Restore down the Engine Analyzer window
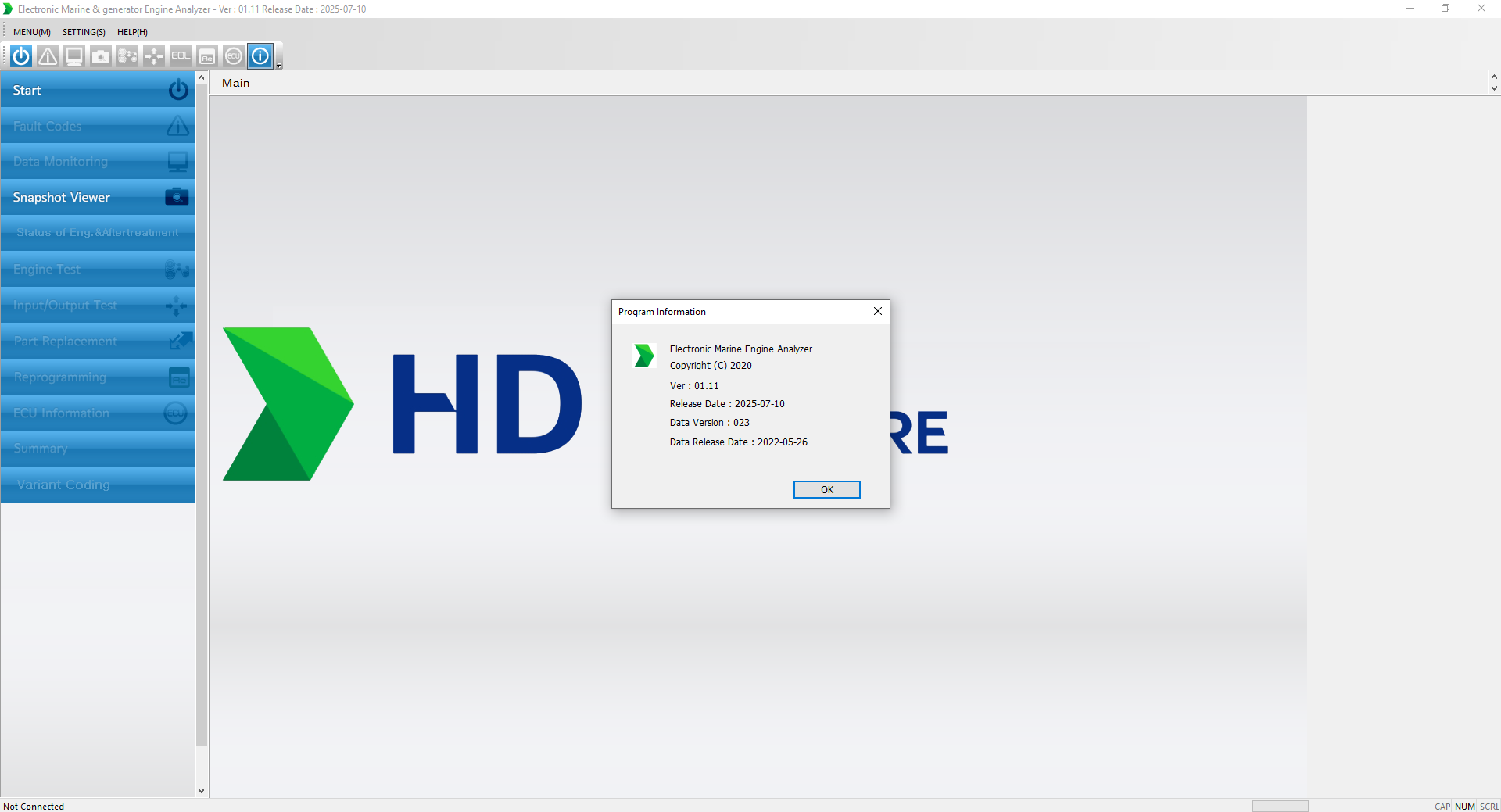The height and width of the screenshot is (812, 1501). pos(1445,9)
